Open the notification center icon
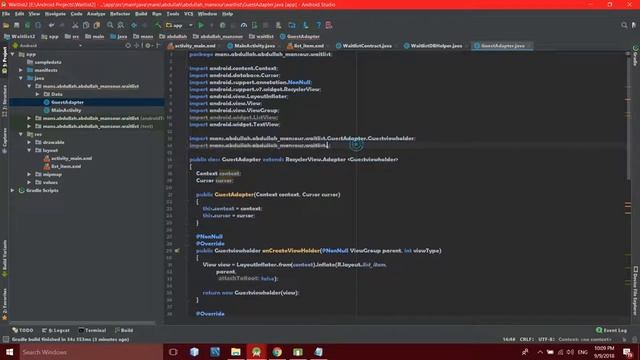 point(627,352)
